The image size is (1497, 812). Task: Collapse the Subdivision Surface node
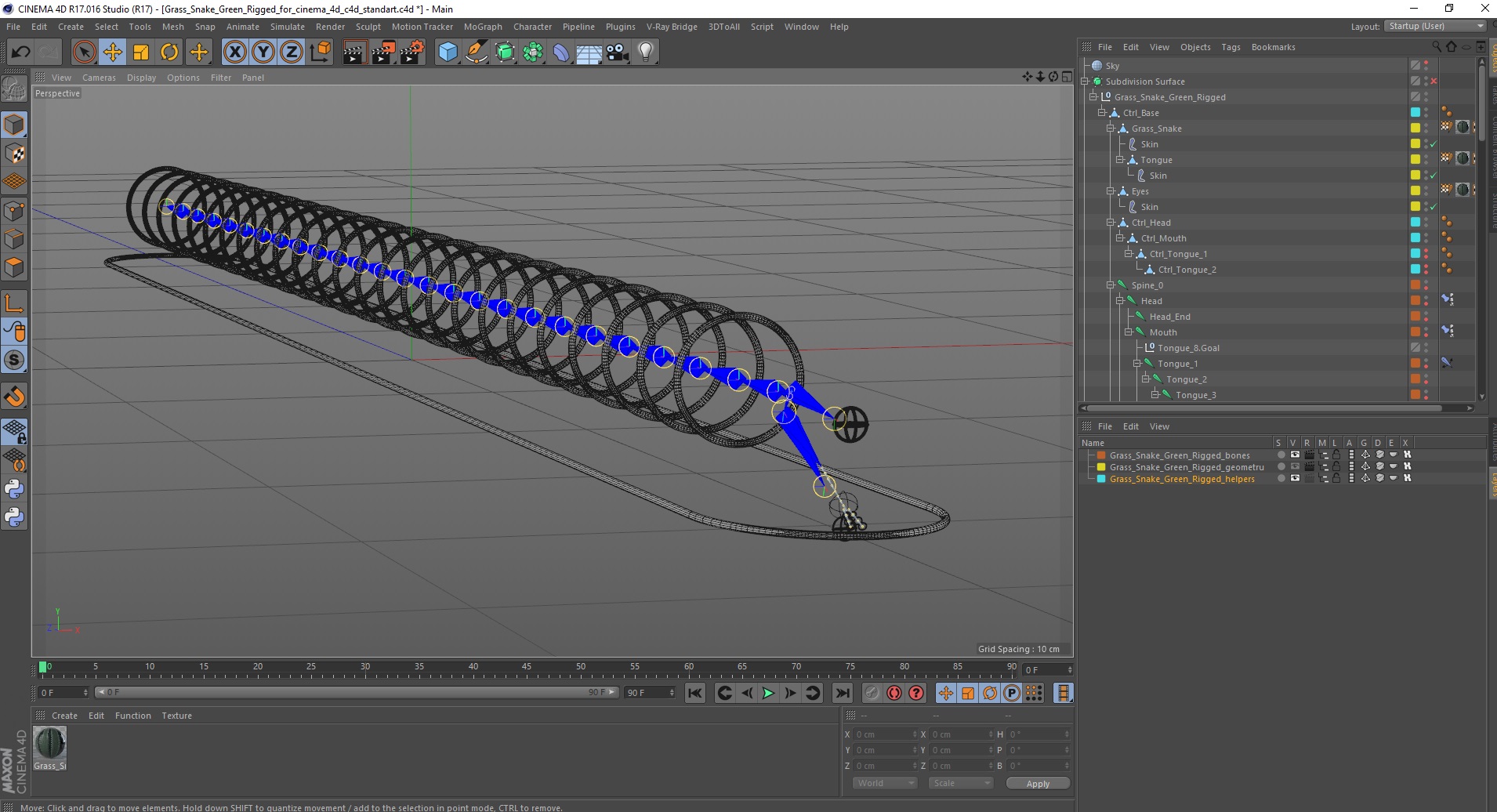point(1085,82)
